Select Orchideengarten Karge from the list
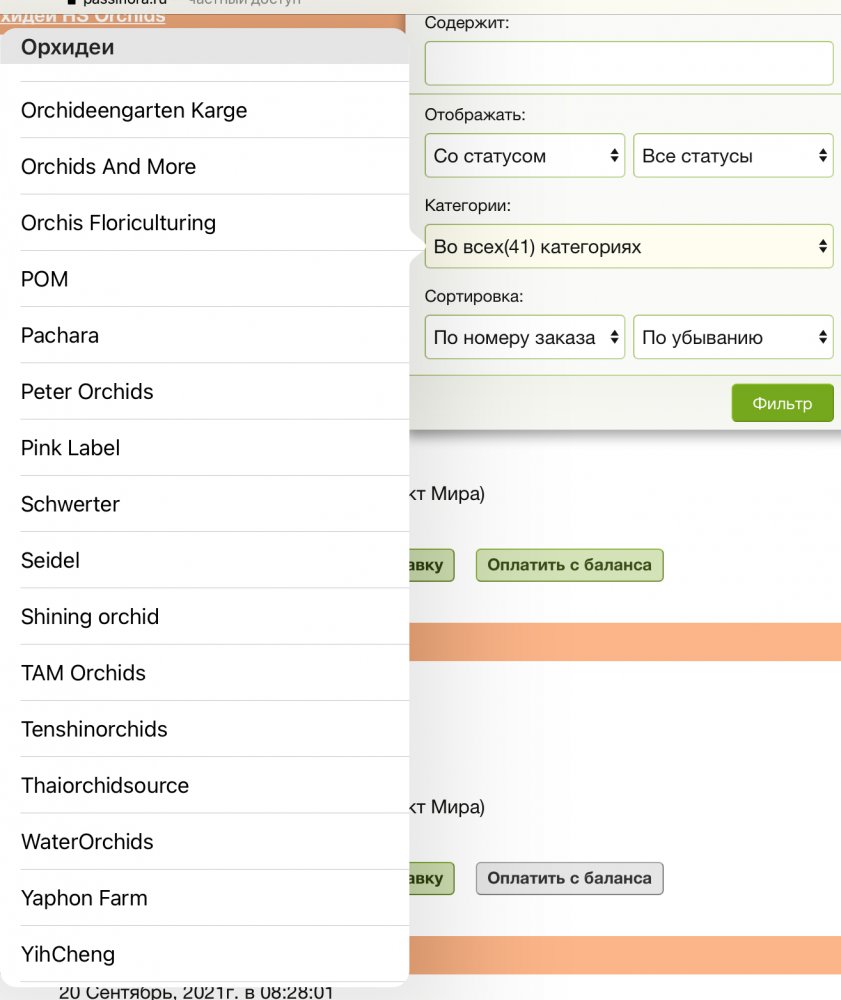The height and width of the screenshot is (1000, 841). coord(134,110)
